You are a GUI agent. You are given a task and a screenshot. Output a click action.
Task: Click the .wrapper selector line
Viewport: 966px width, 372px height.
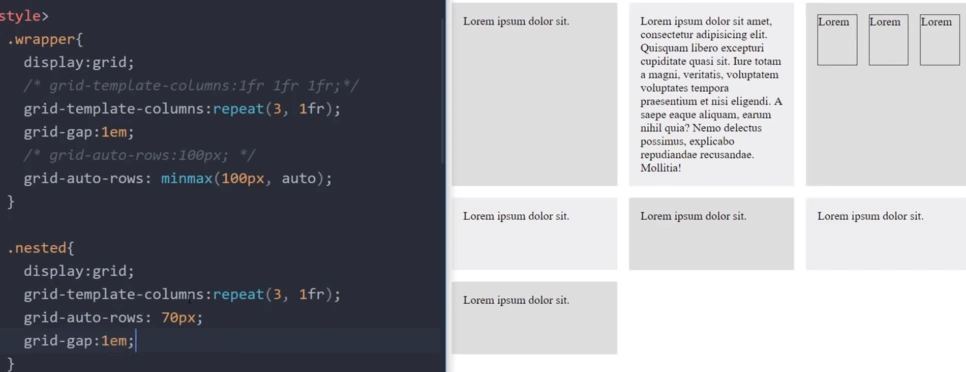44,39
